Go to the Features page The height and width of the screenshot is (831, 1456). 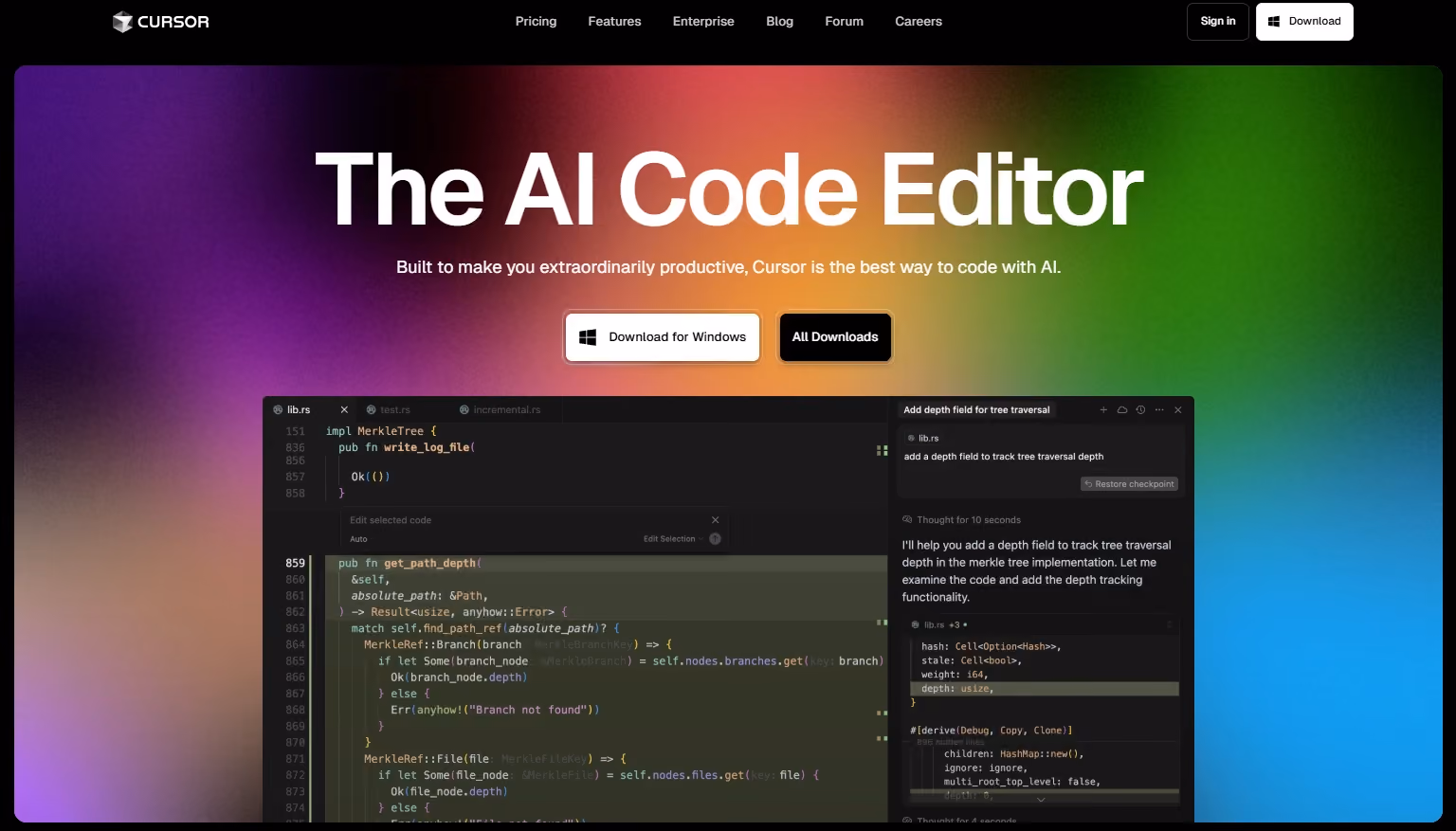coord(614,22)
